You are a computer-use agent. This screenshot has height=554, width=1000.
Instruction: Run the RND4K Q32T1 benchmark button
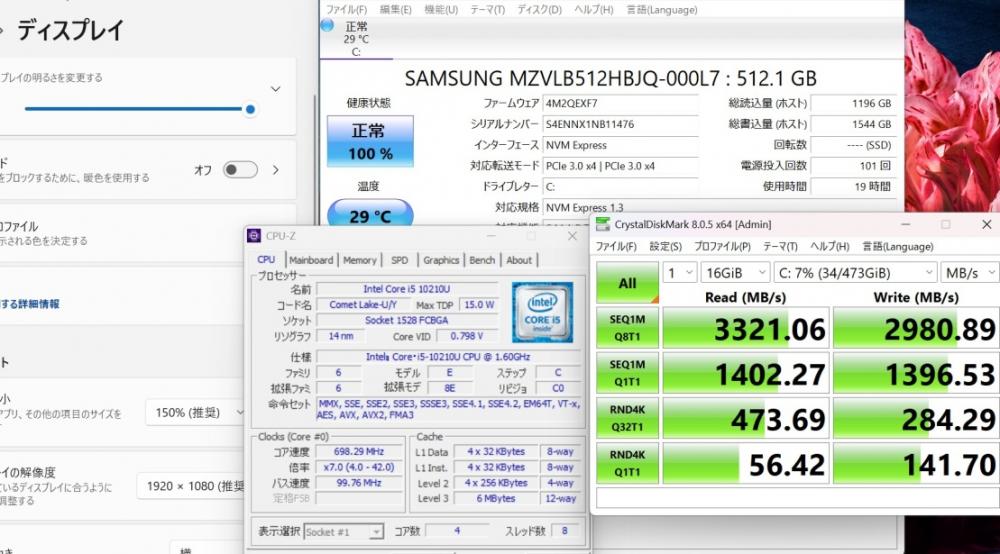tap(628, 418)
